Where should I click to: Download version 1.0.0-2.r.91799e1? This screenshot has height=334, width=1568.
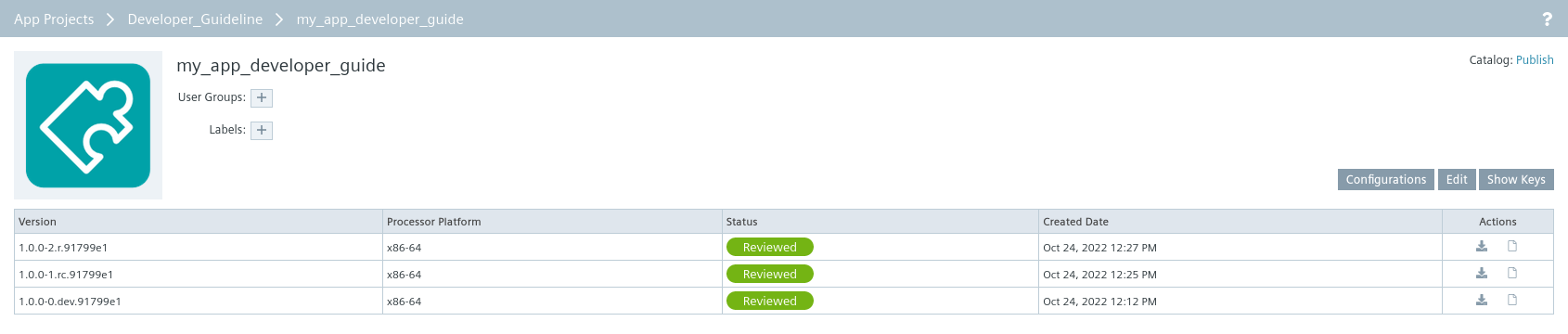tap(1482, 247)
